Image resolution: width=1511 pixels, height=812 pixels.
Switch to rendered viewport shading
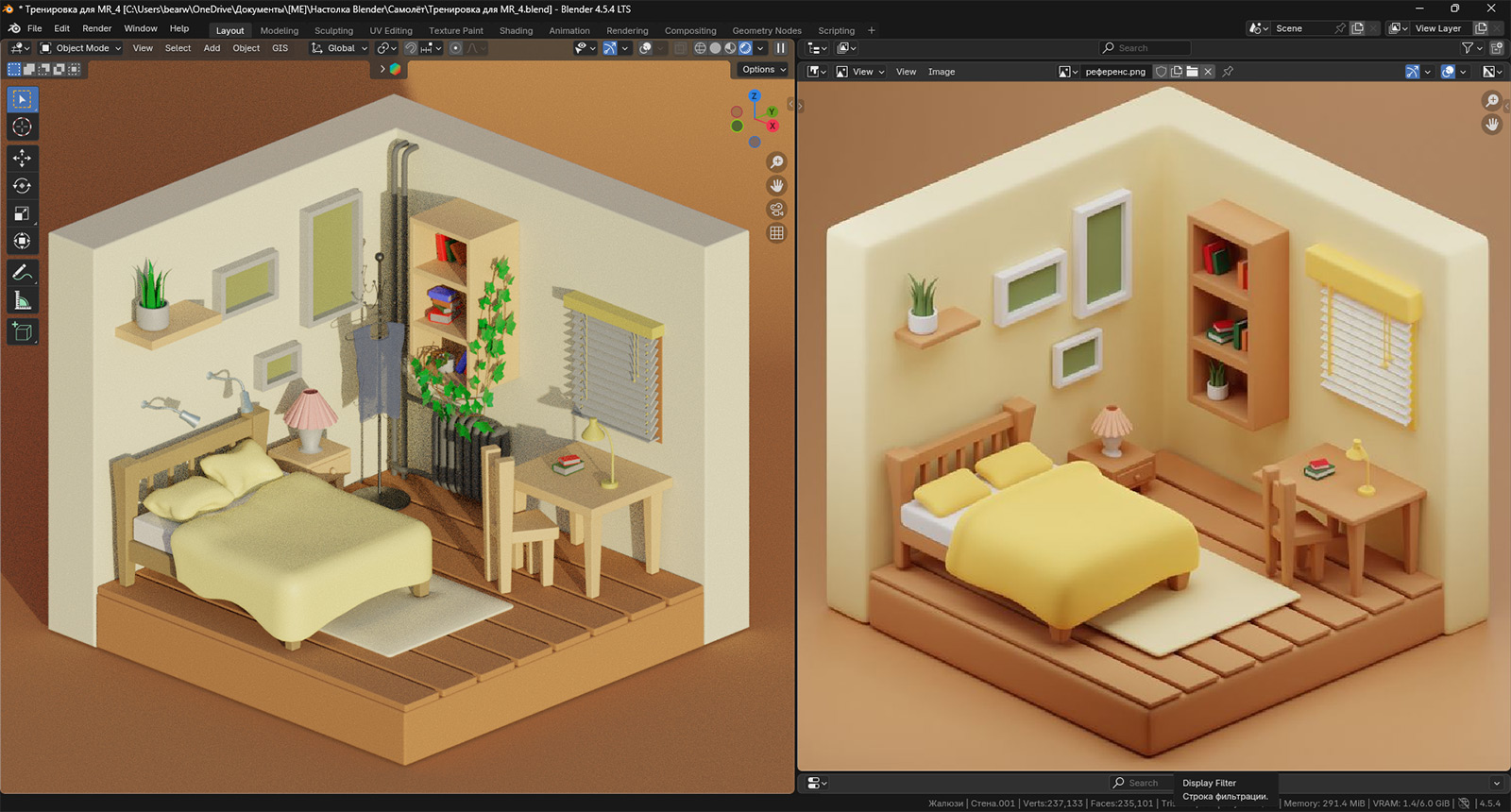point(745,48)
